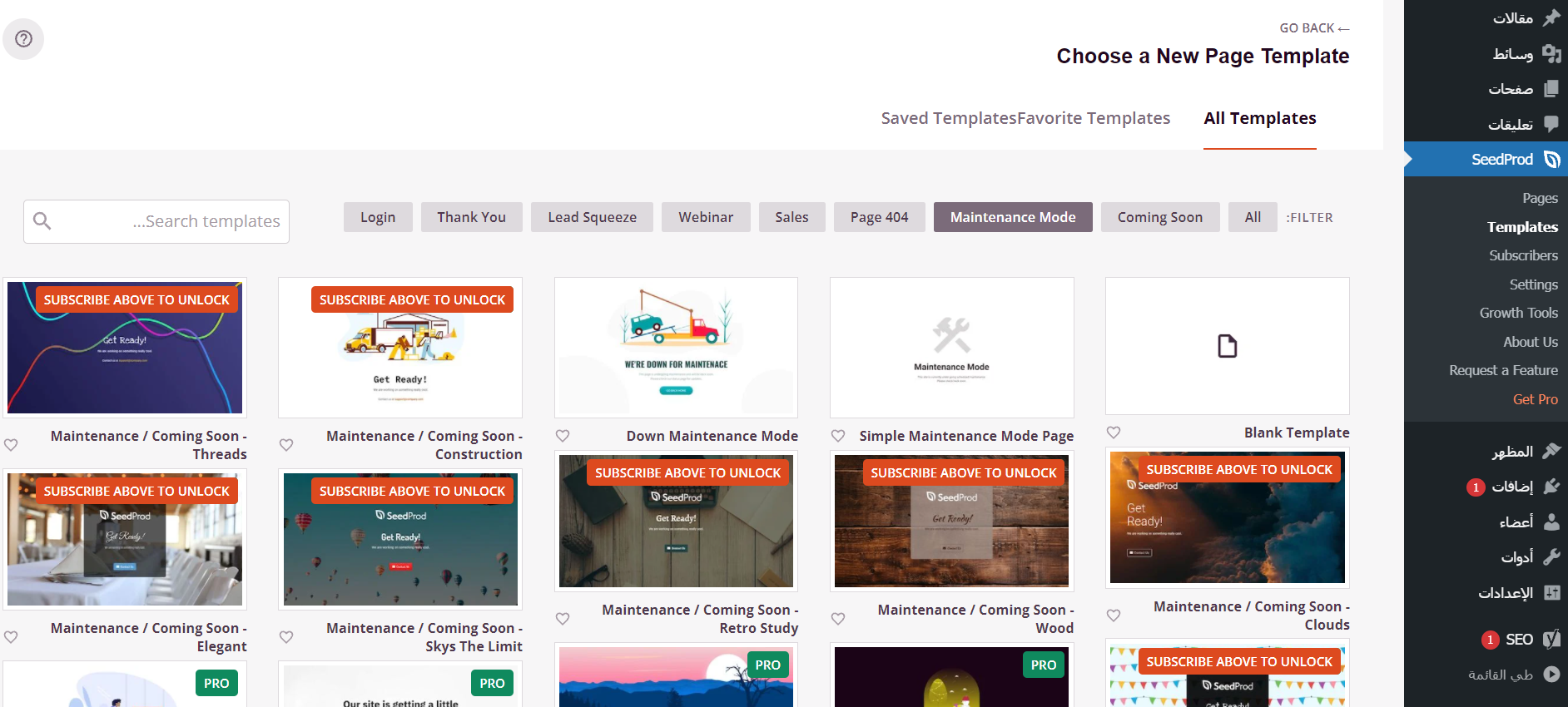Image resolution: width=1568 pixels, height=707 pixels.
Task: Filter templates by Login
Action: pyautogui.click(x=378, y=217)
